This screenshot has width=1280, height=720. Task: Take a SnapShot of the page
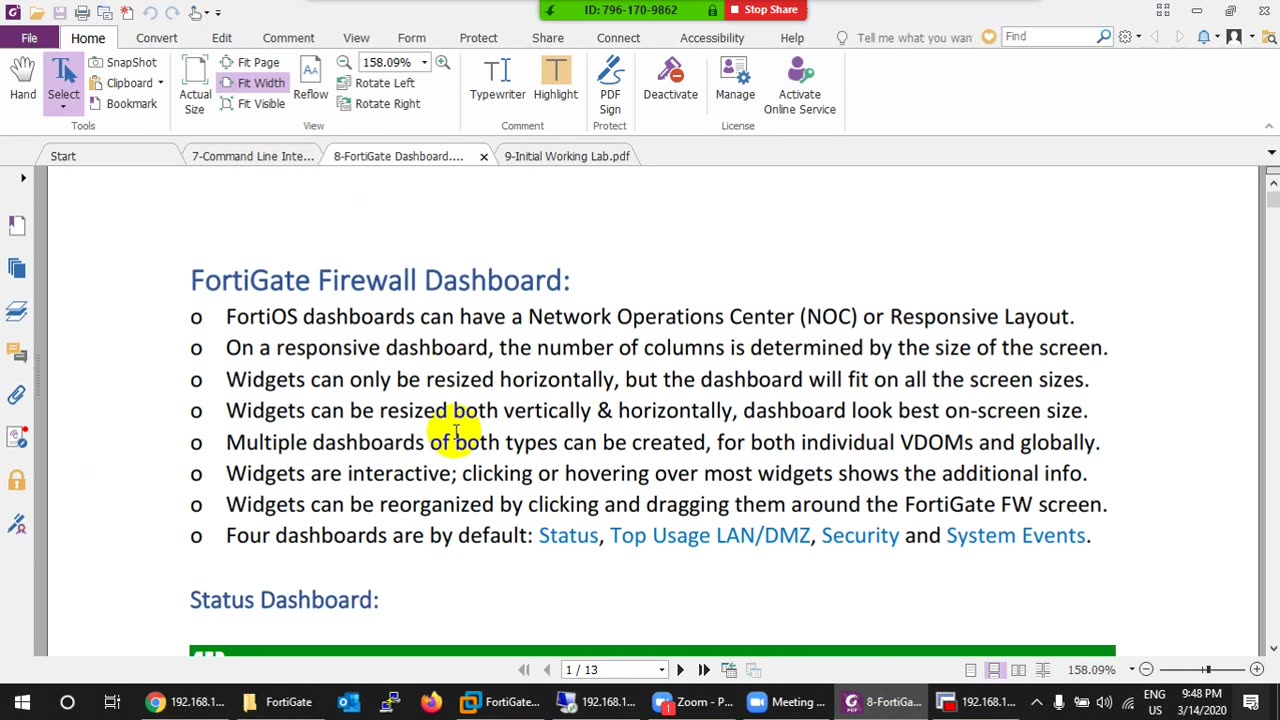tap(122, 62)
